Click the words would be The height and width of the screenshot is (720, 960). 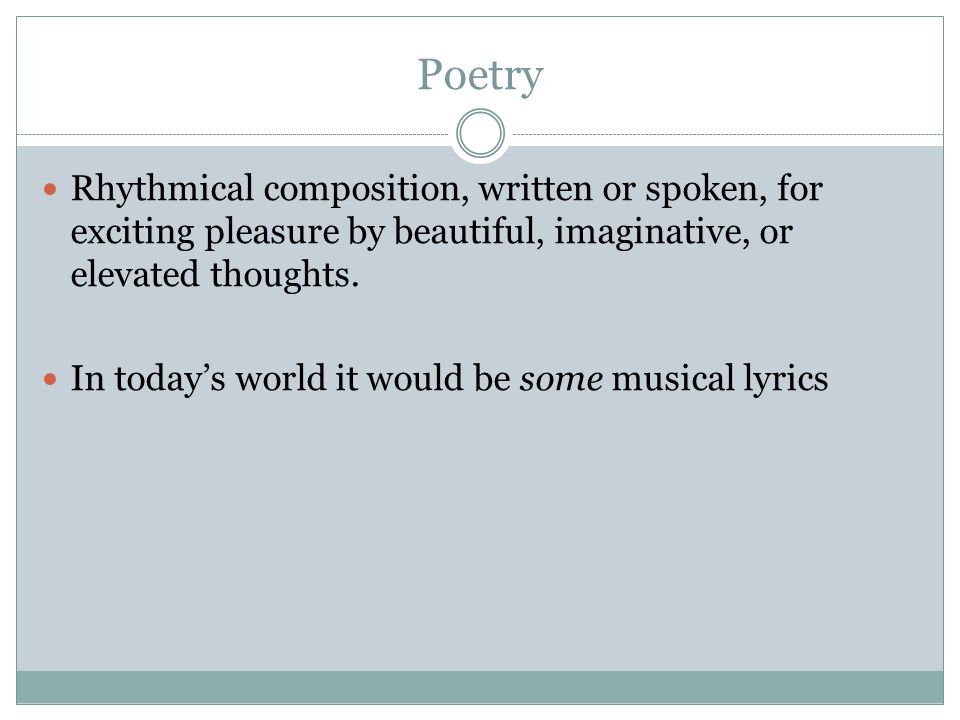438,378
